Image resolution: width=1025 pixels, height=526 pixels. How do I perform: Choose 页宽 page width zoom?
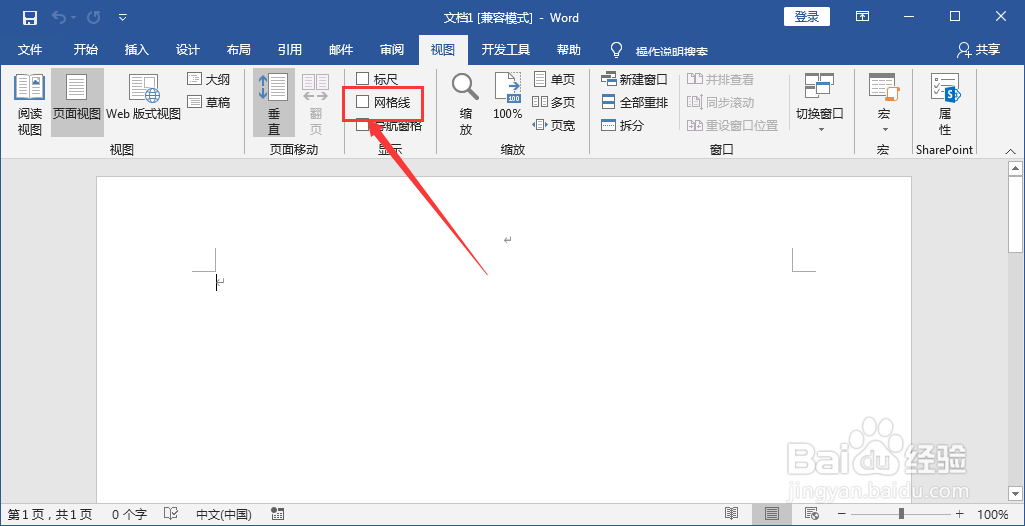(554, 125)
